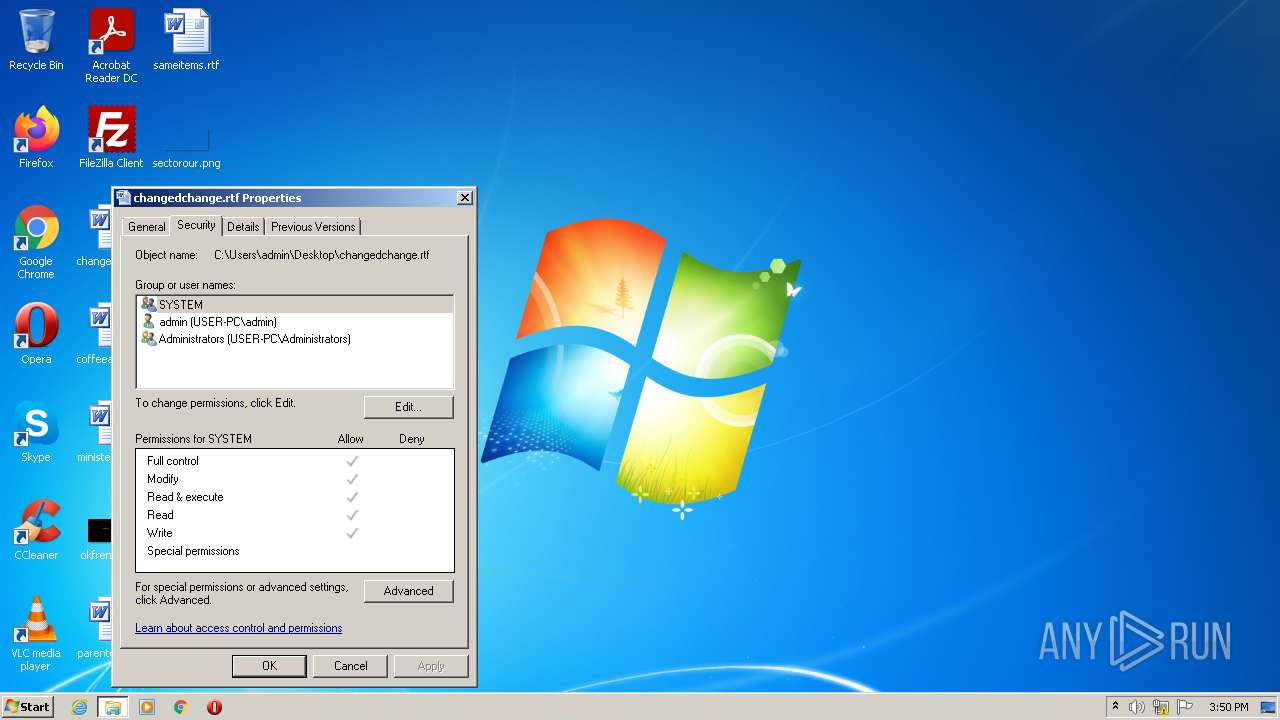Open media player taskbar icon
The image size is (1280, 720).
pos(147,707)
